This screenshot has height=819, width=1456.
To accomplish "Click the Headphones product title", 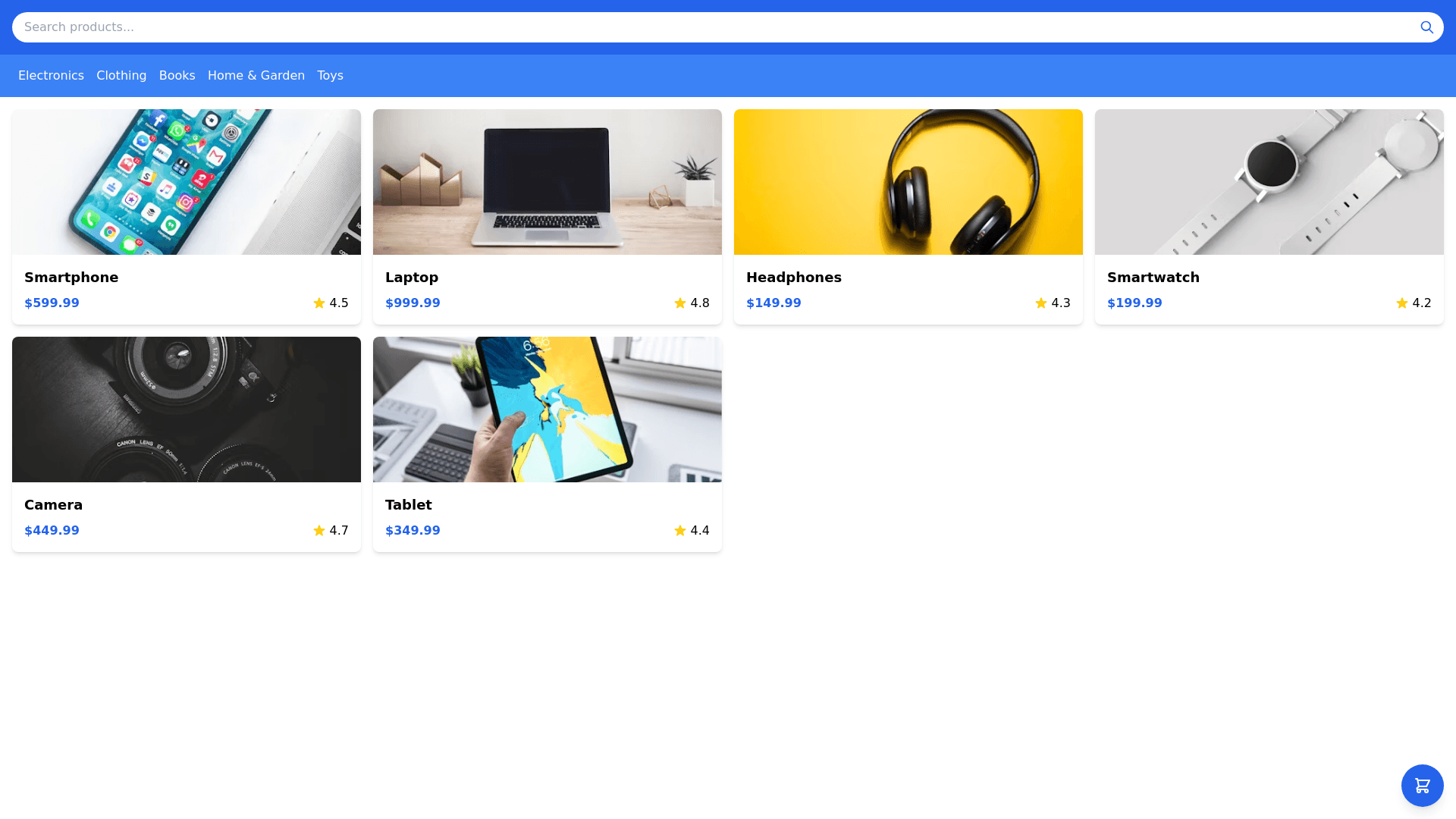I will pyautogui.click(x=793, y=278).
